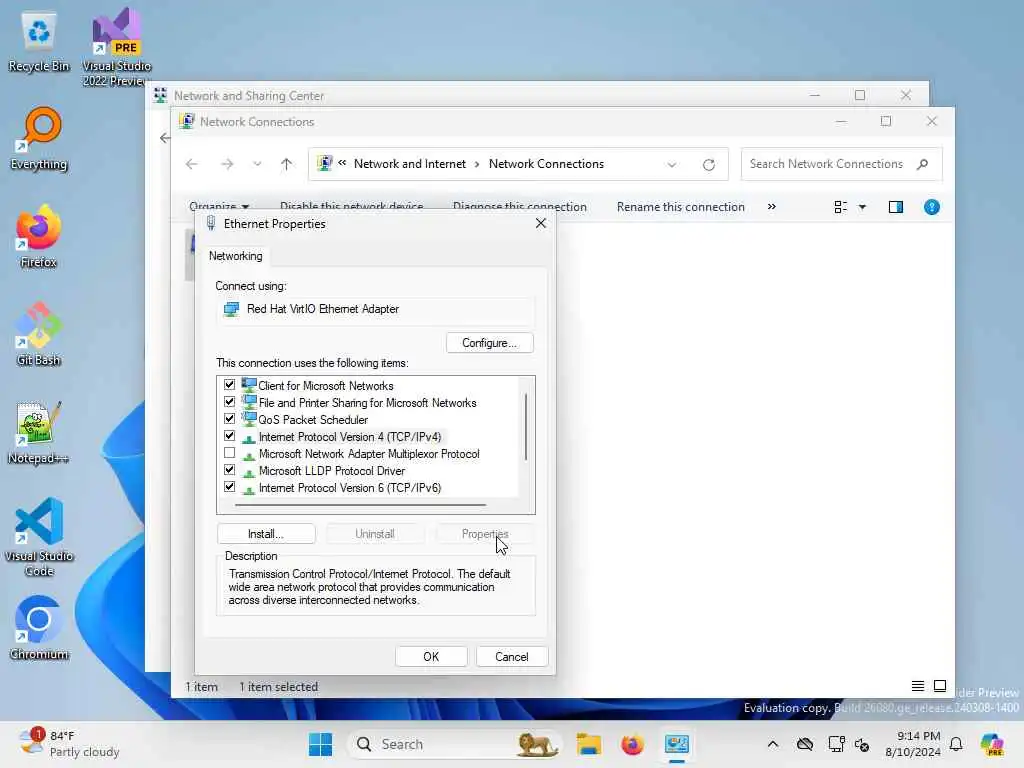The image size is (1024, 768).
Task: Open the Chromium desktop shortcut
Action: pyautogui.click(x=39, y=630)
